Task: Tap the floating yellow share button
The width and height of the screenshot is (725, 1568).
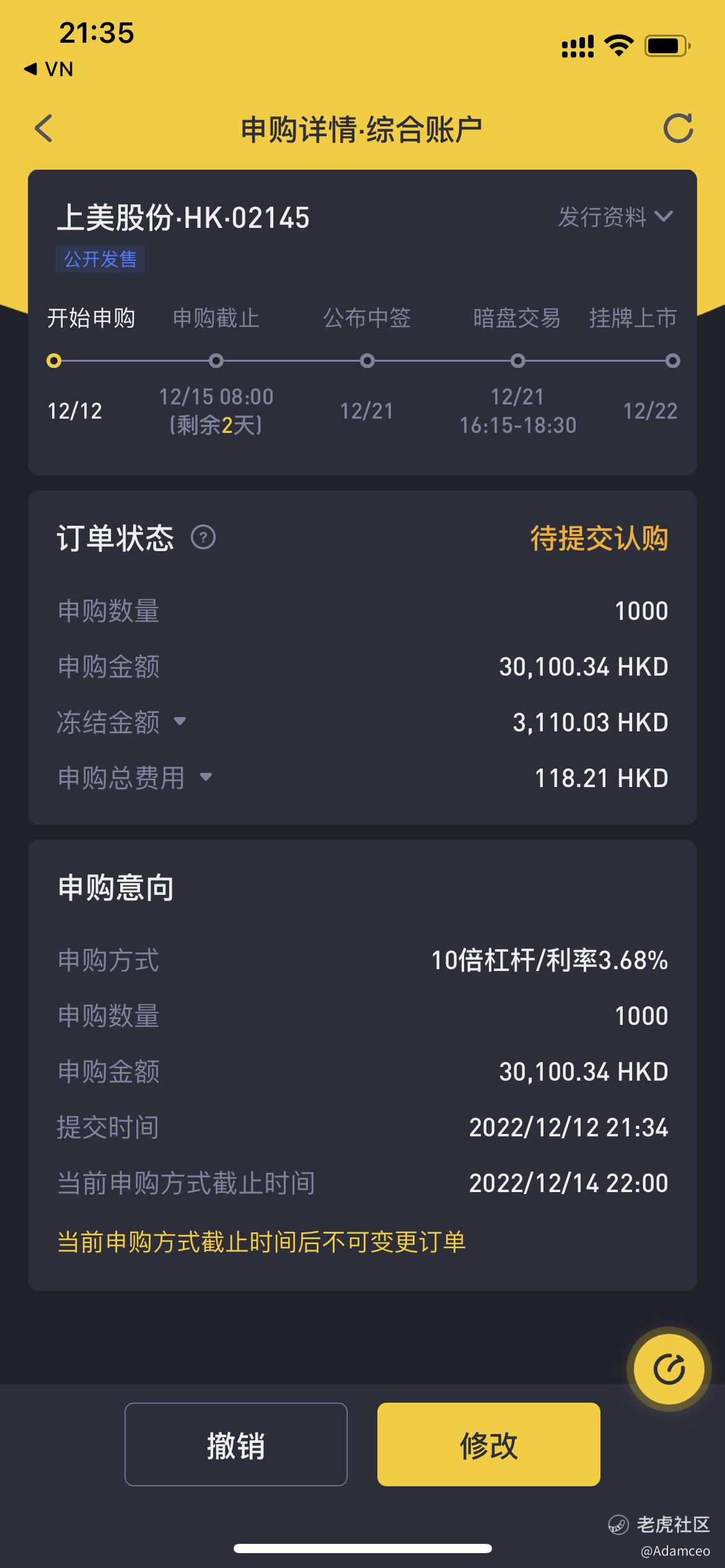Action: coord(669,1369)
